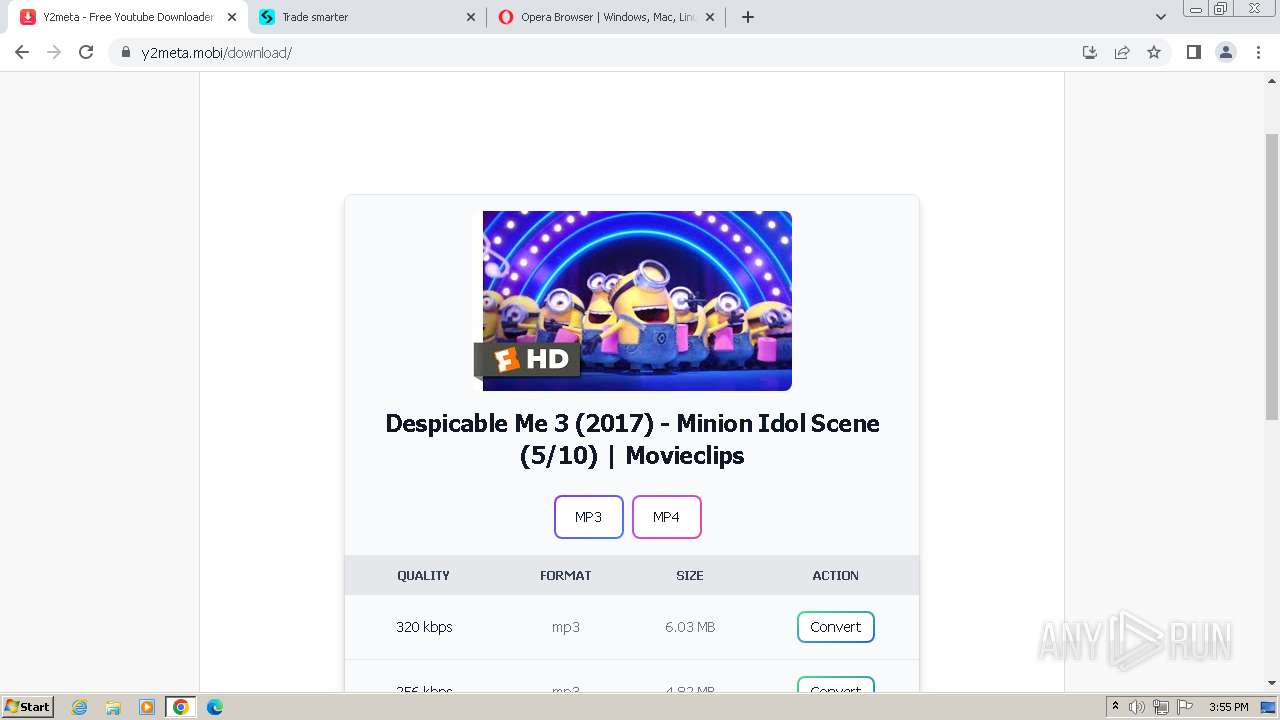The width and height of the screenshot is (1280, 720).
Task: Click the 320 kbps quality cell
Action: point(424,627)
